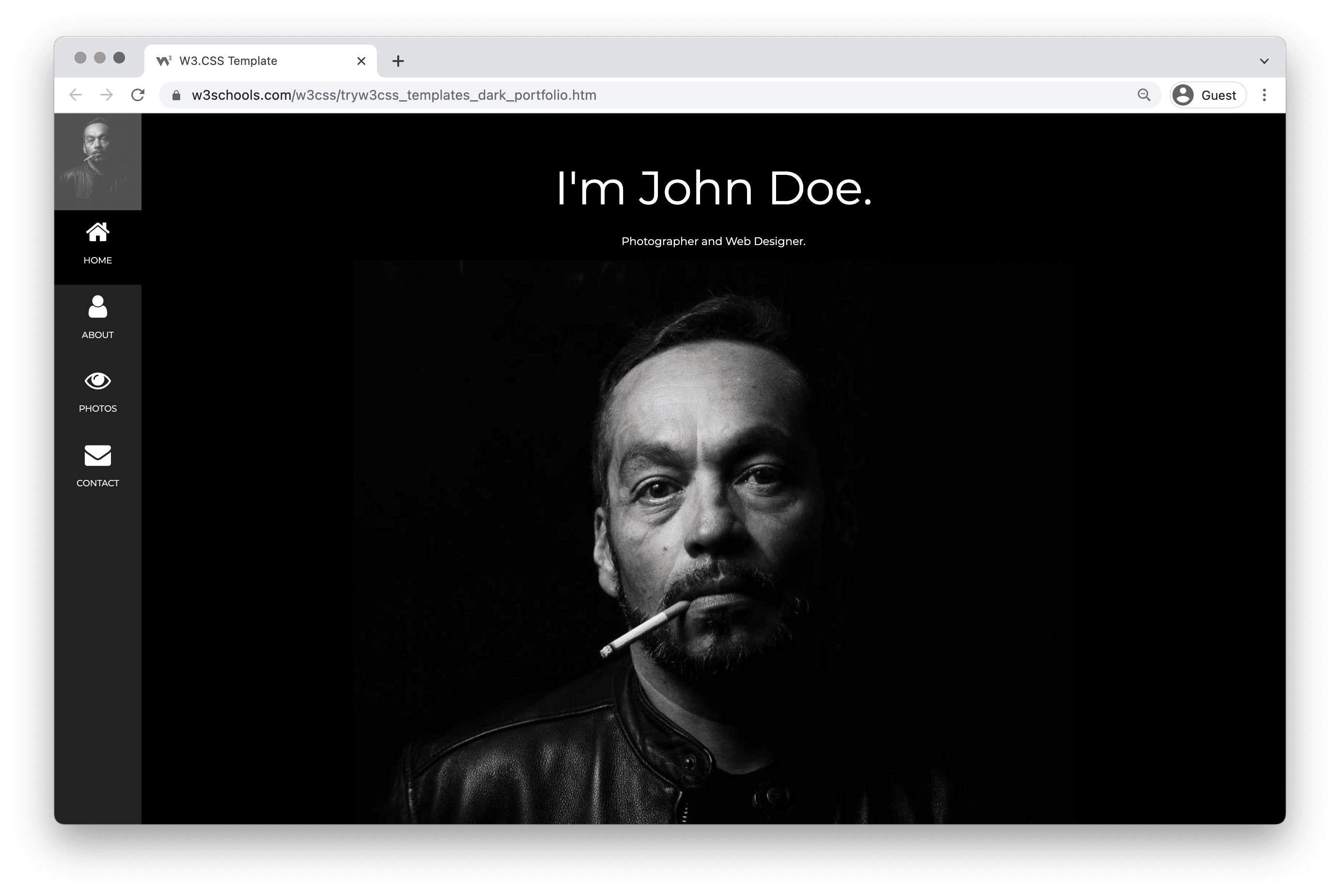
Task: Click the browser back navigation arrow
Action: (x=77, y=95)
